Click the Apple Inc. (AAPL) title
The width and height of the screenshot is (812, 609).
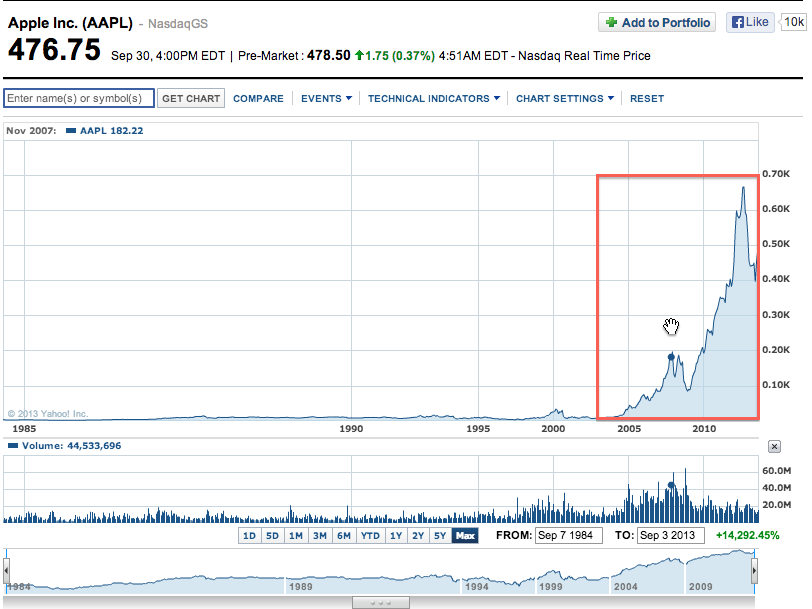pos(70,23)
